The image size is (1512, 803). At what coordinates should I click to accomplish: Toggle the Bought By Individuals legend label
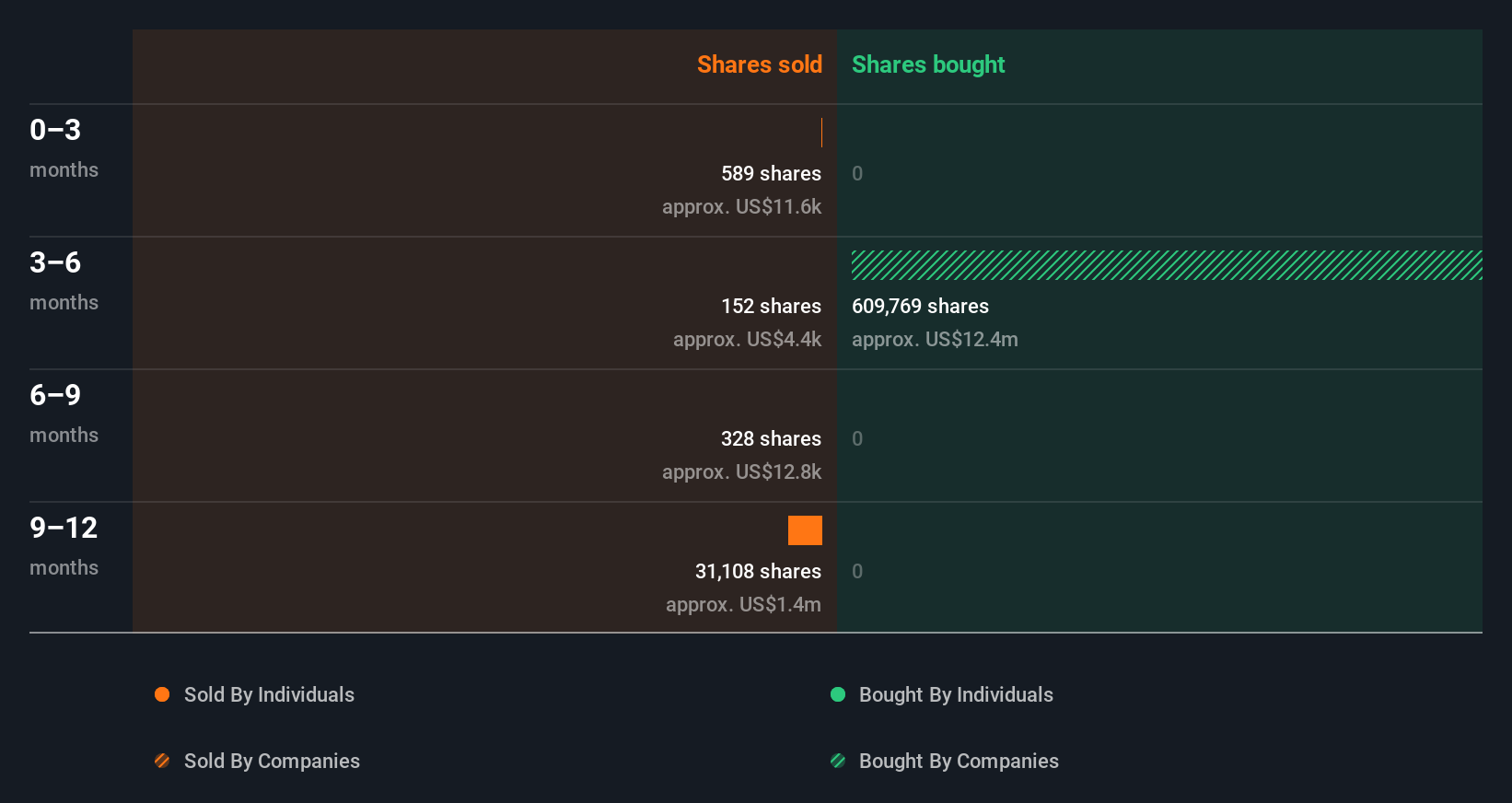coord(956,694)
